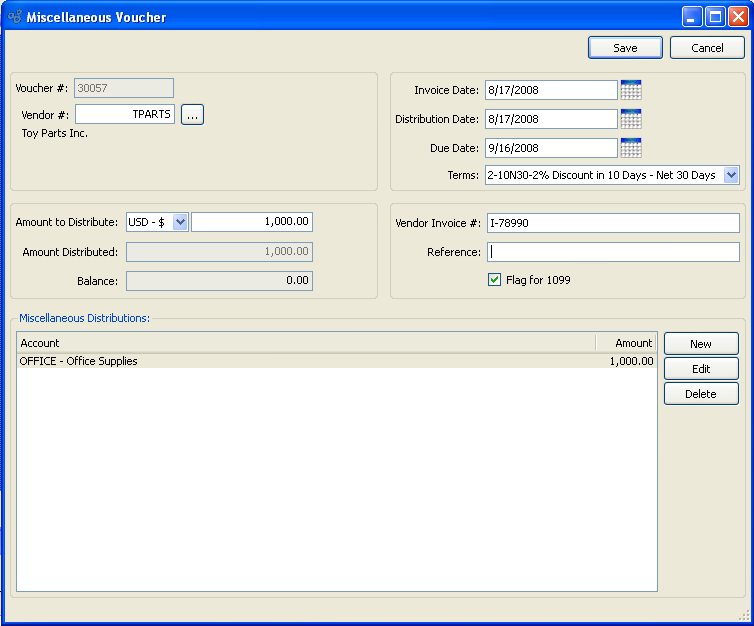Save the voucher
Image resolution: width=754 pixels, height=626 pixels.
tap(625, 48)
